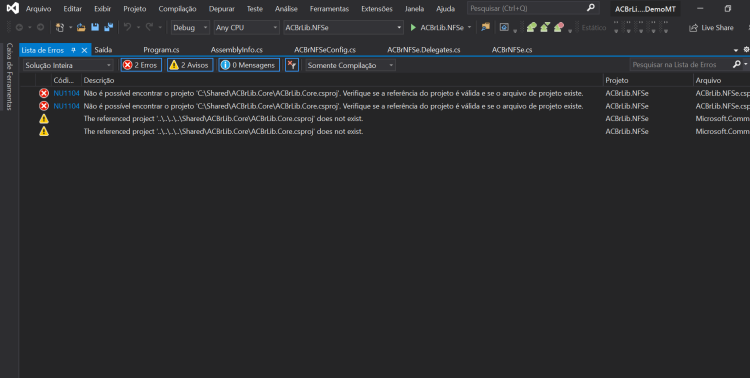Toggle the 0 Mensagens filter
This screenshot has width=750, height=378.
[x=249, y=65]
